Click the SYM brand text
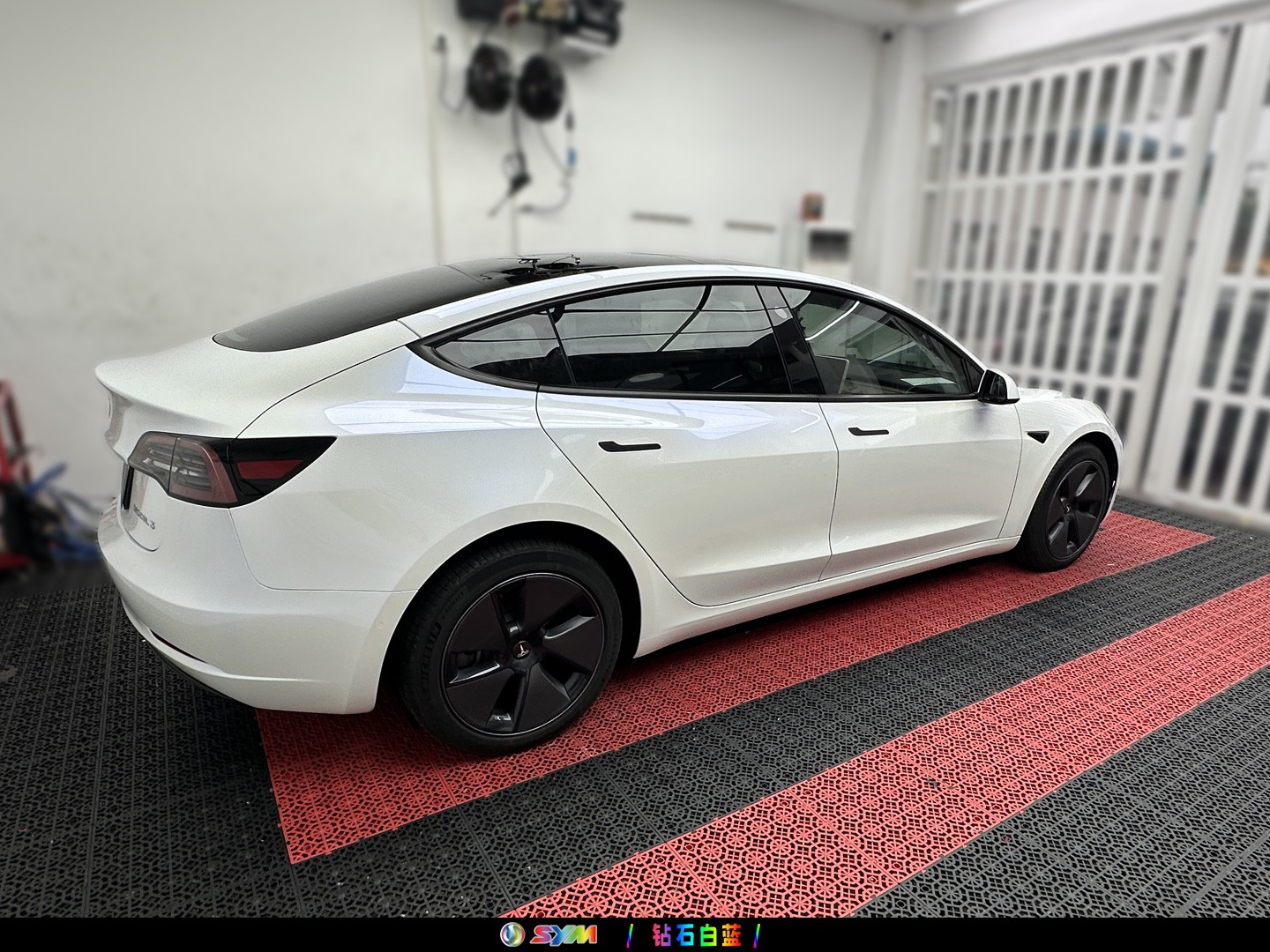The height and width of the screenshot is (952, 1270). (x=563, y=934)
